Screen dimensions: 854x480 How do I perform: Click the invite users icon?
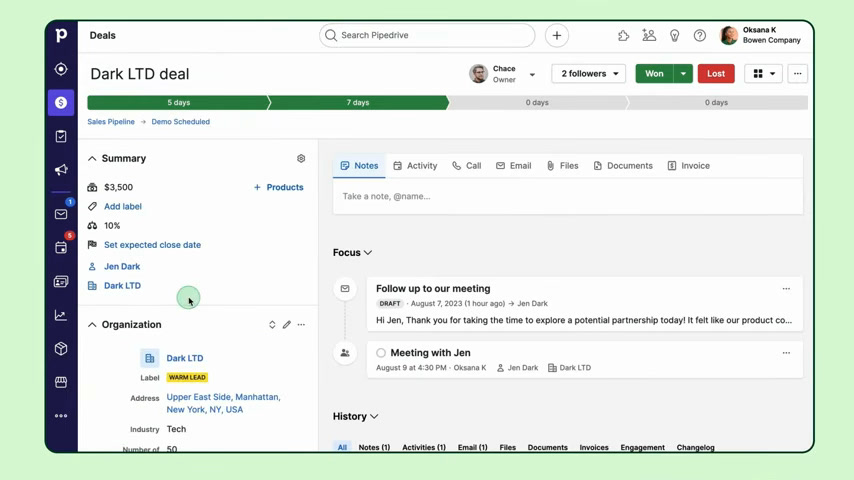point(649,35)
